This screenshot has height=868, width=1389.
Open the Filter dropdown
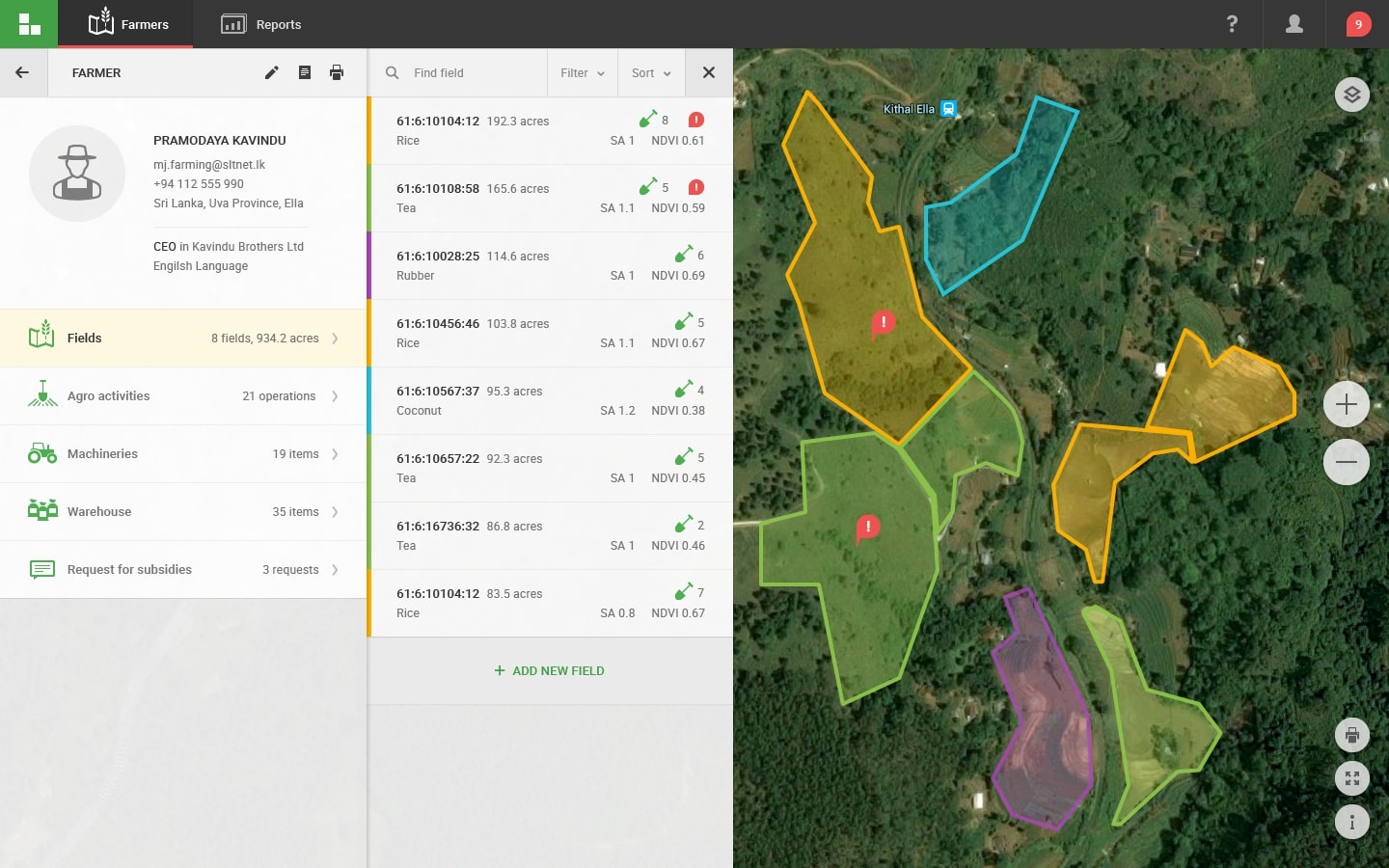pyautogui.click(x=583, y=73)
